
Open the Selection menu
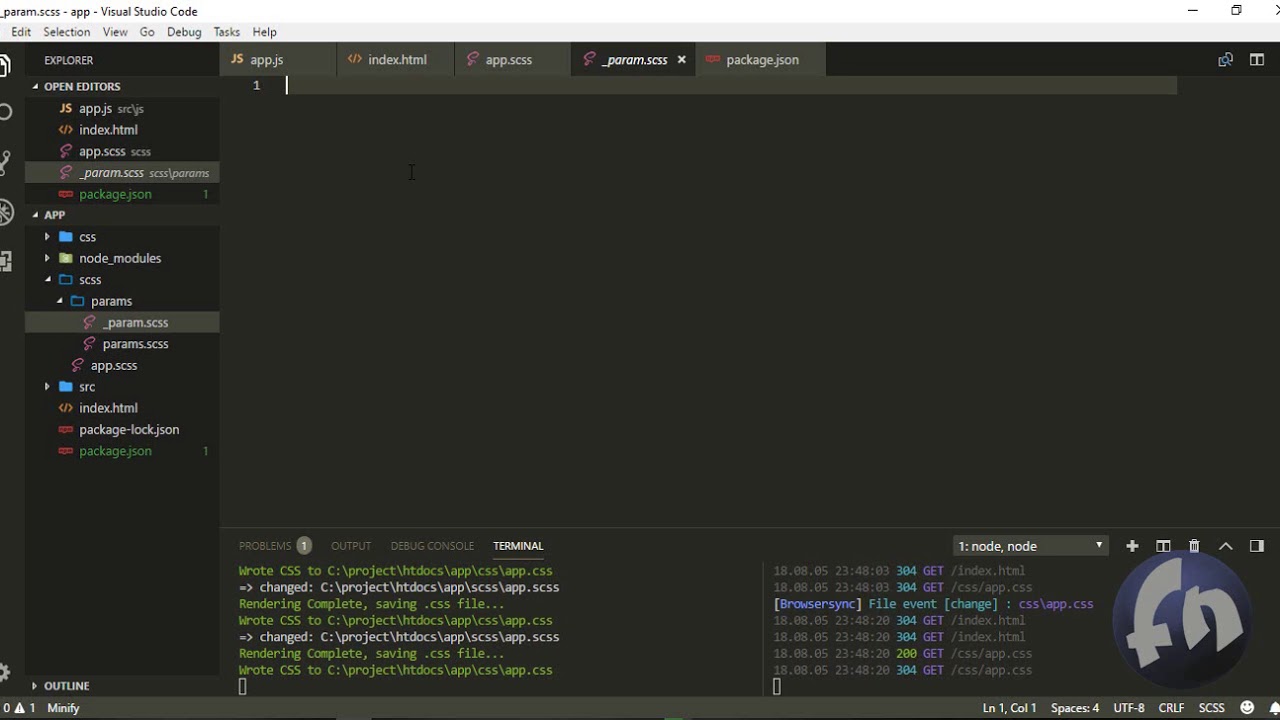(67, 32)
